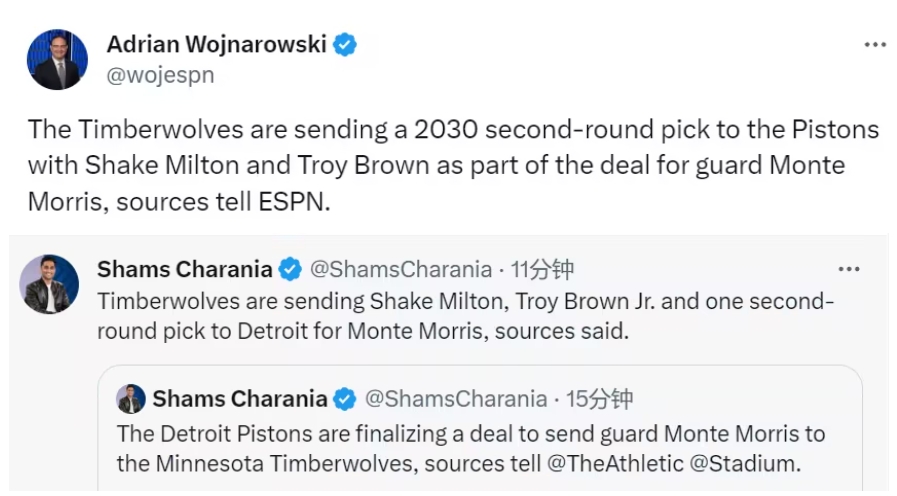Image resolution: width=897 pixels, height=496 pixels.
Task: Click the Shams Charania name in the 15分钟 tweet
Action: 239,399
